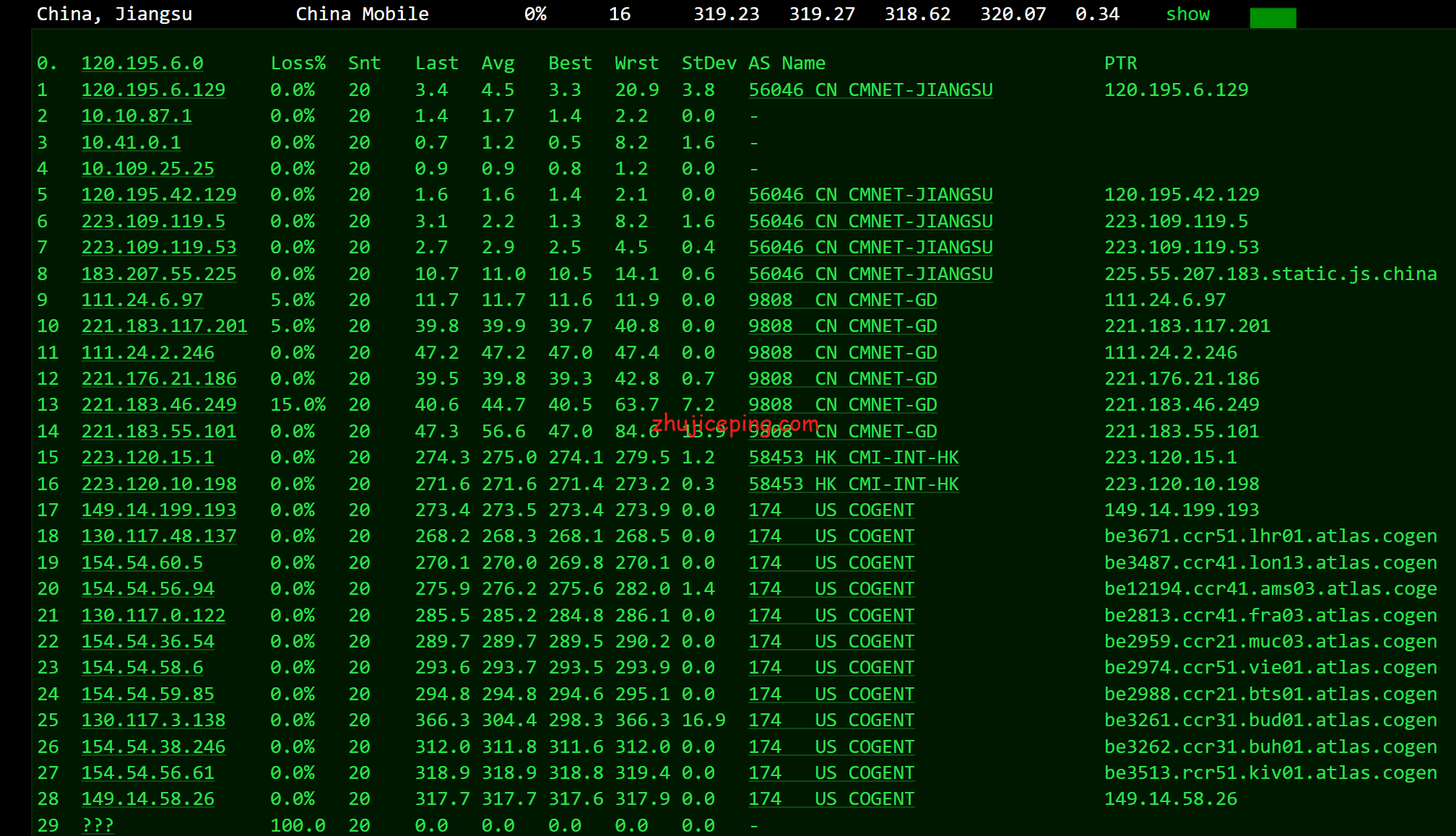Open hop 27 IP 154.54.56.61
Viewport: 1456px width, 836px height.
coord(147,772)
